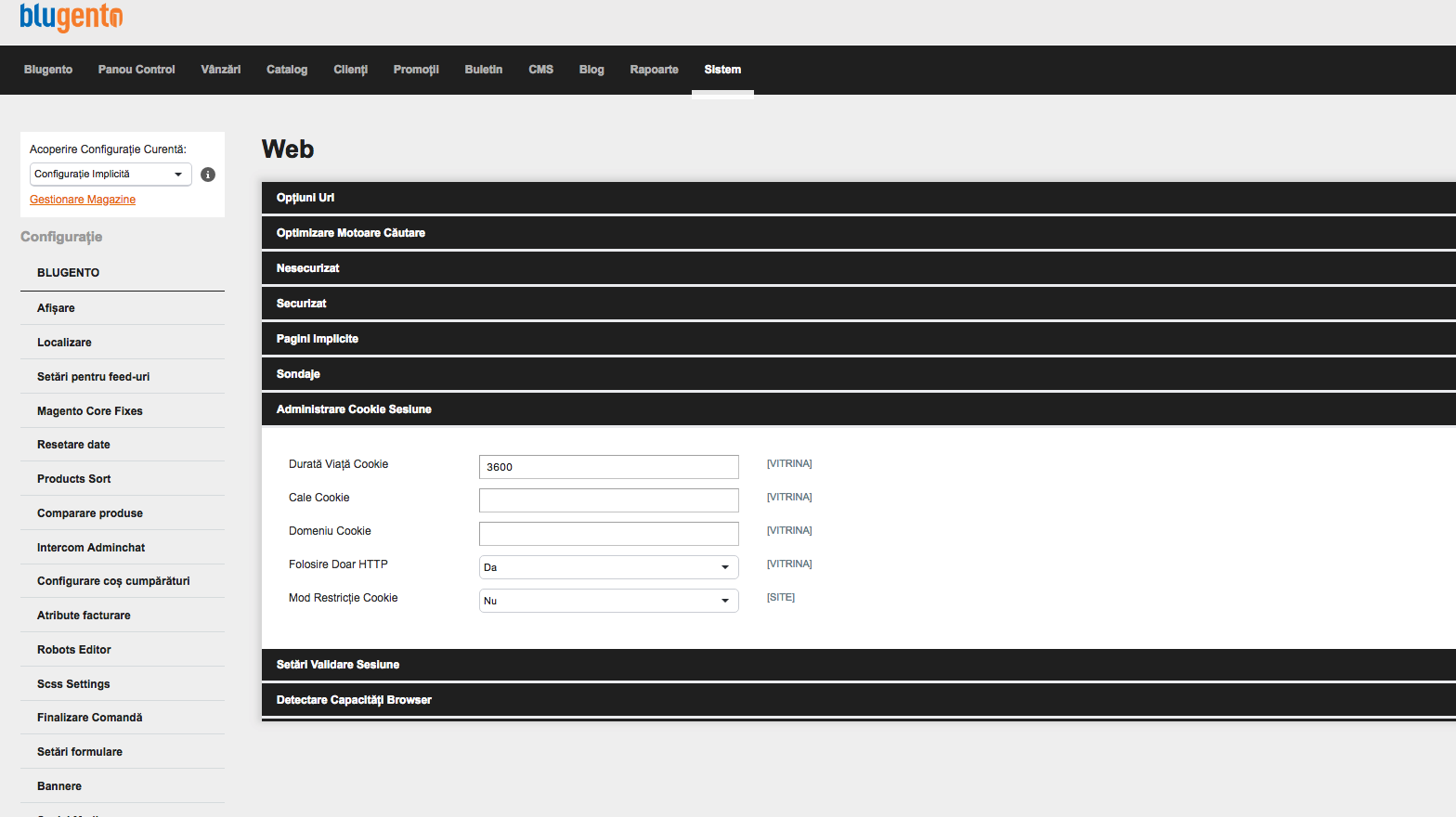
Task: Open Configurare coș cumpărături settings
Action: pos(123,581)
